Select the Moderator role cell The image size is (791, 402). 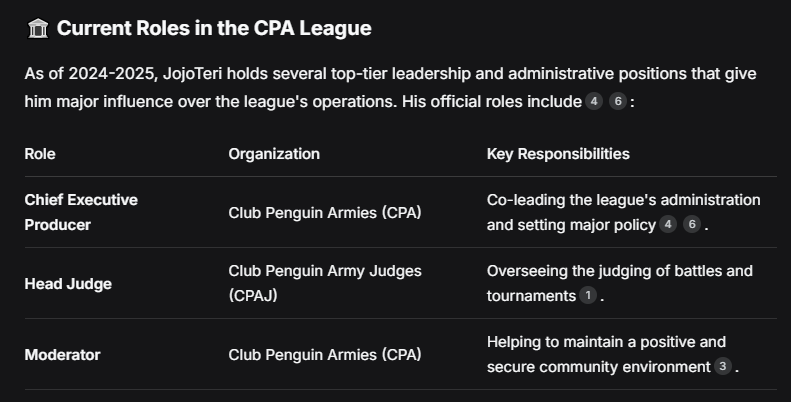62,355
